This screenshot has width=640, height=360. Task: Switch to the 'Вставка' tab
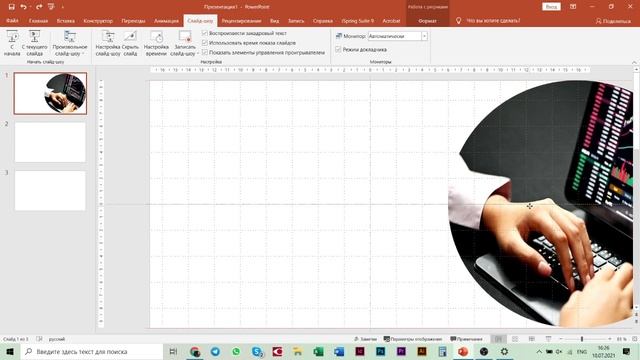(x=66, y=20)
